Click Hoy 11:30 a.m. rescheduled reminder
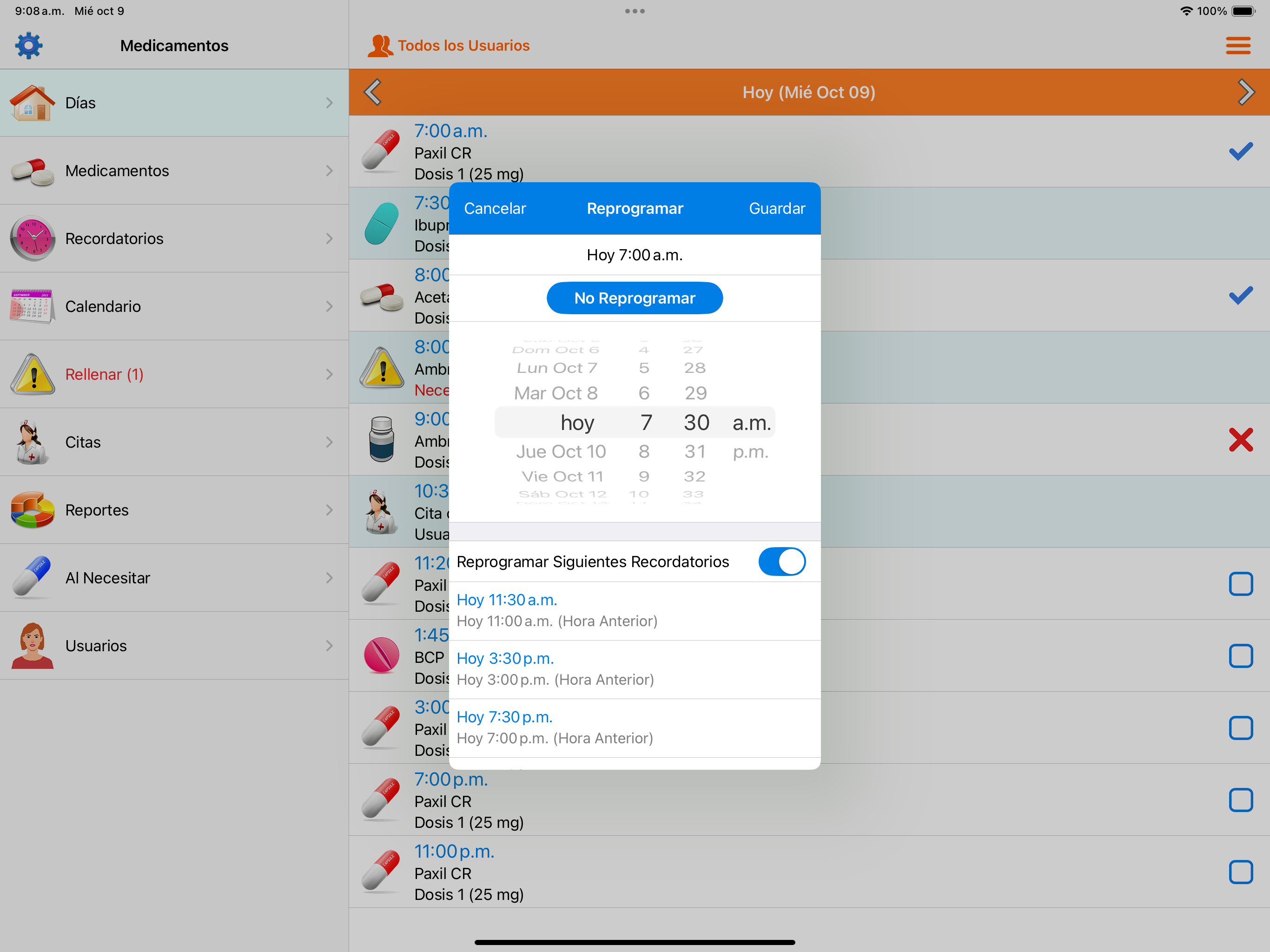This screenshot has width=1270, height=952. click(x=635, y=611)
